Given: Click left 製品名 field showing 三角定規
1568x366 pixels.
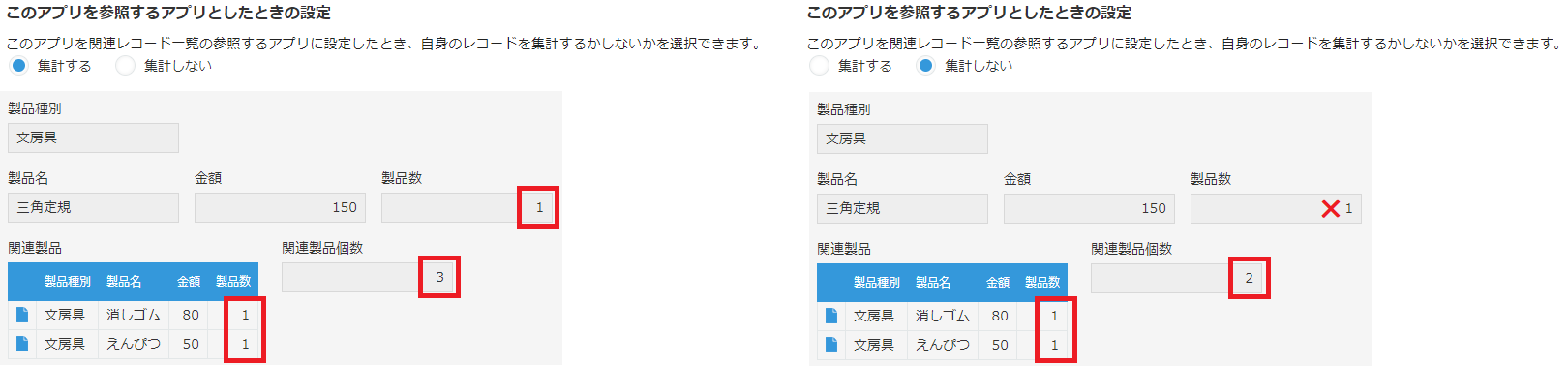Looking at the screenshot, I should pos(93,207).
